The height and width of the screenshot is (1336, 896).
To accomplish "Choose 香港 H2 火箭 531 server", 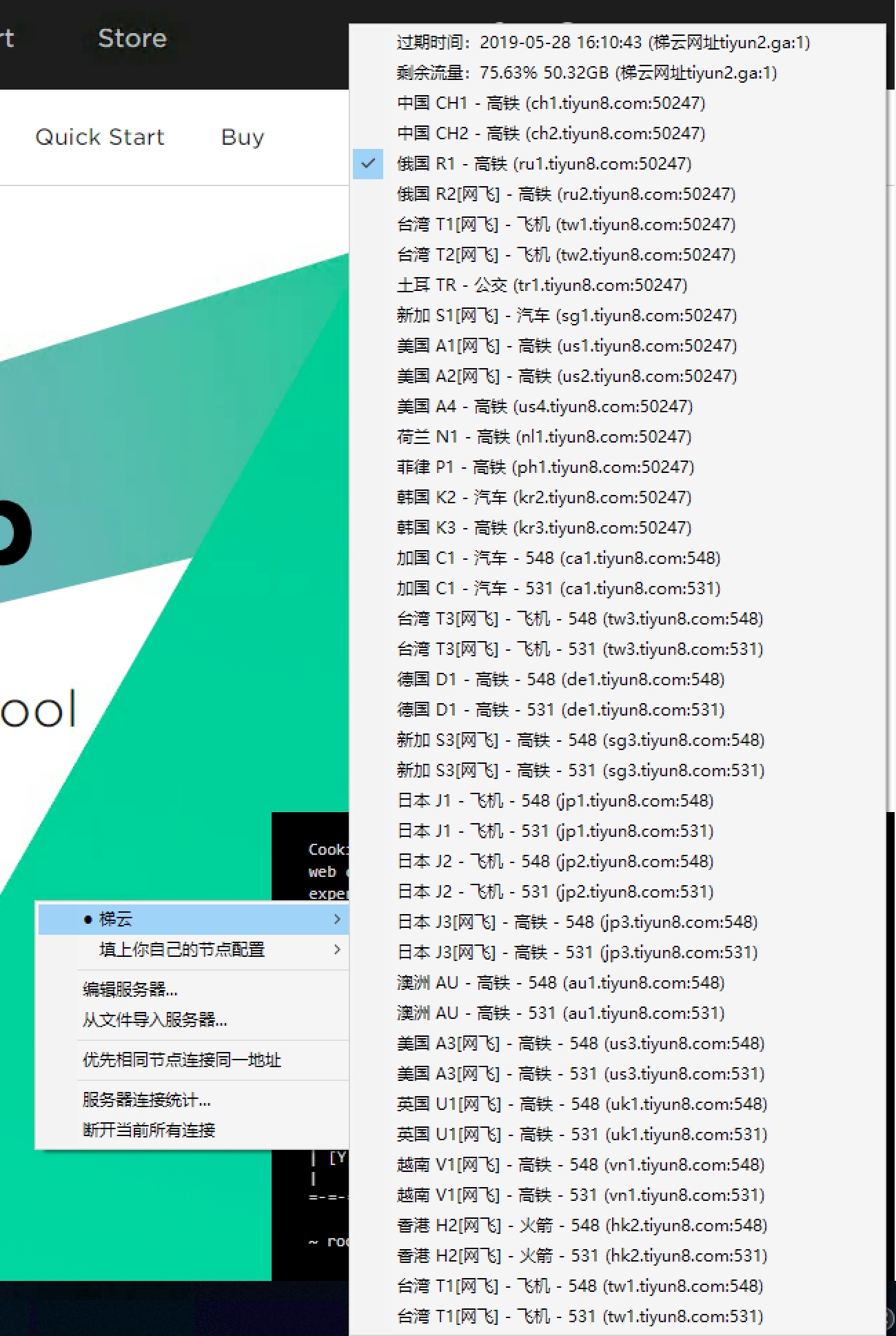I will coord(582,1256).
